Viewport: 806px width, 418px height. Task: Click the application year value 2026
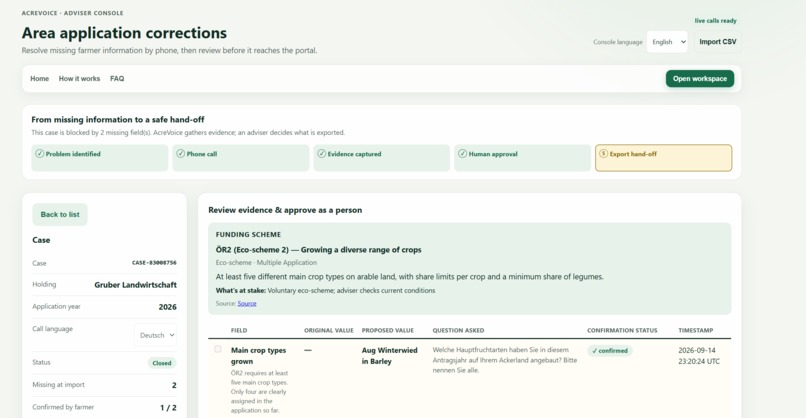[x=168, y=307]
